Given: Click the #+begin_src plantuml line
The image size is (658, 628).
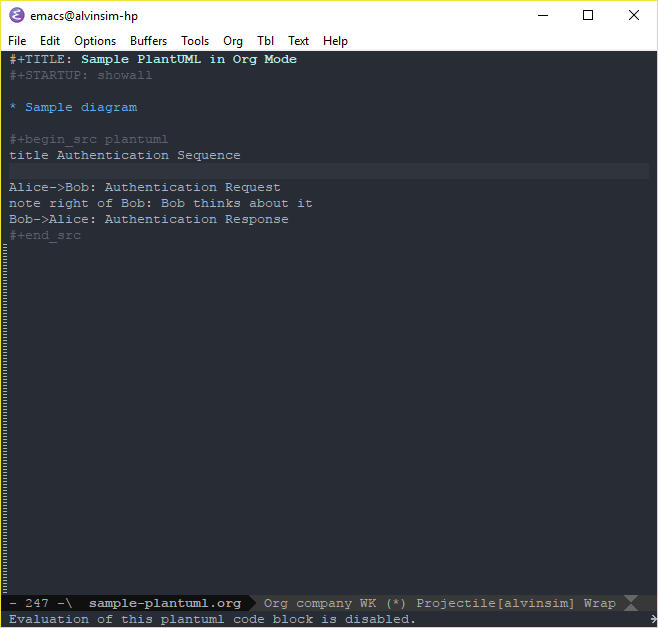Looking at the screenshot, I should (89, 139).
